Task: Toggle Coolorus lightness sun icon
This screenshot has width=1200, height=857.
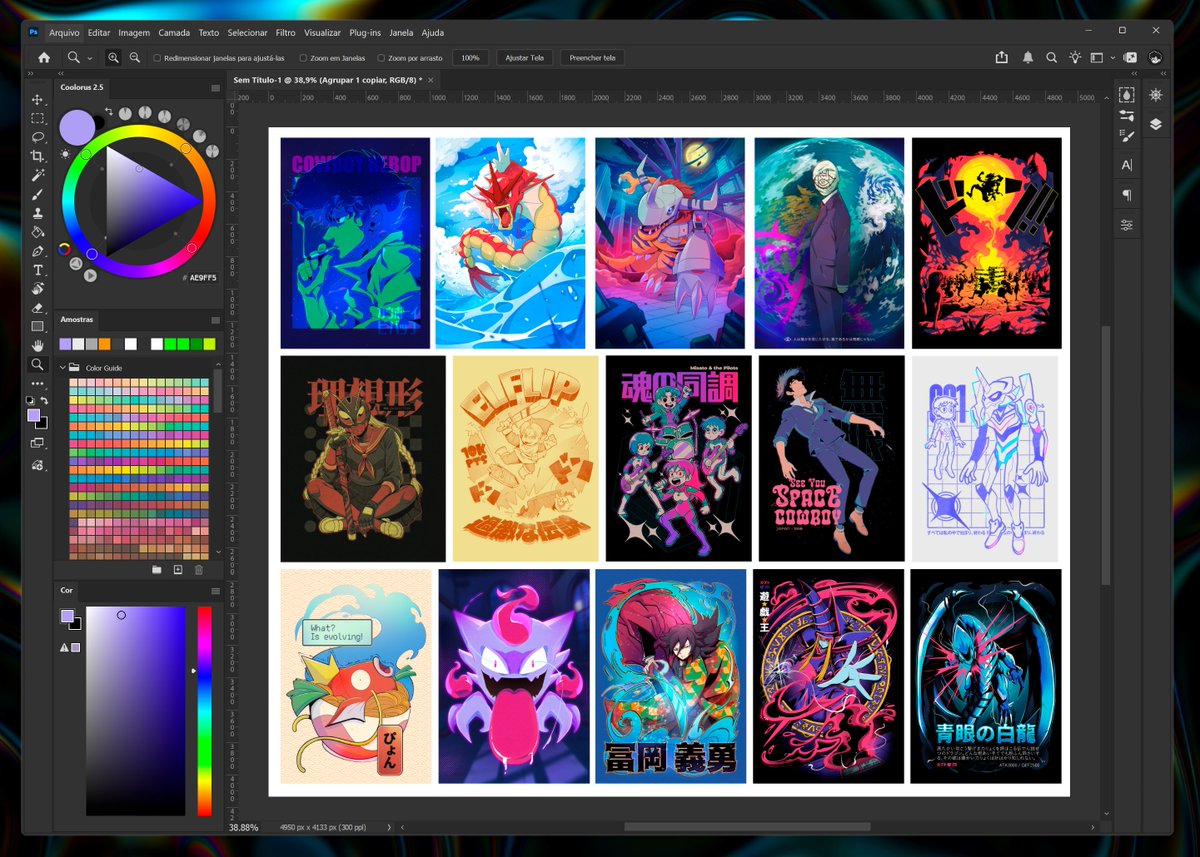Action: 65,153
